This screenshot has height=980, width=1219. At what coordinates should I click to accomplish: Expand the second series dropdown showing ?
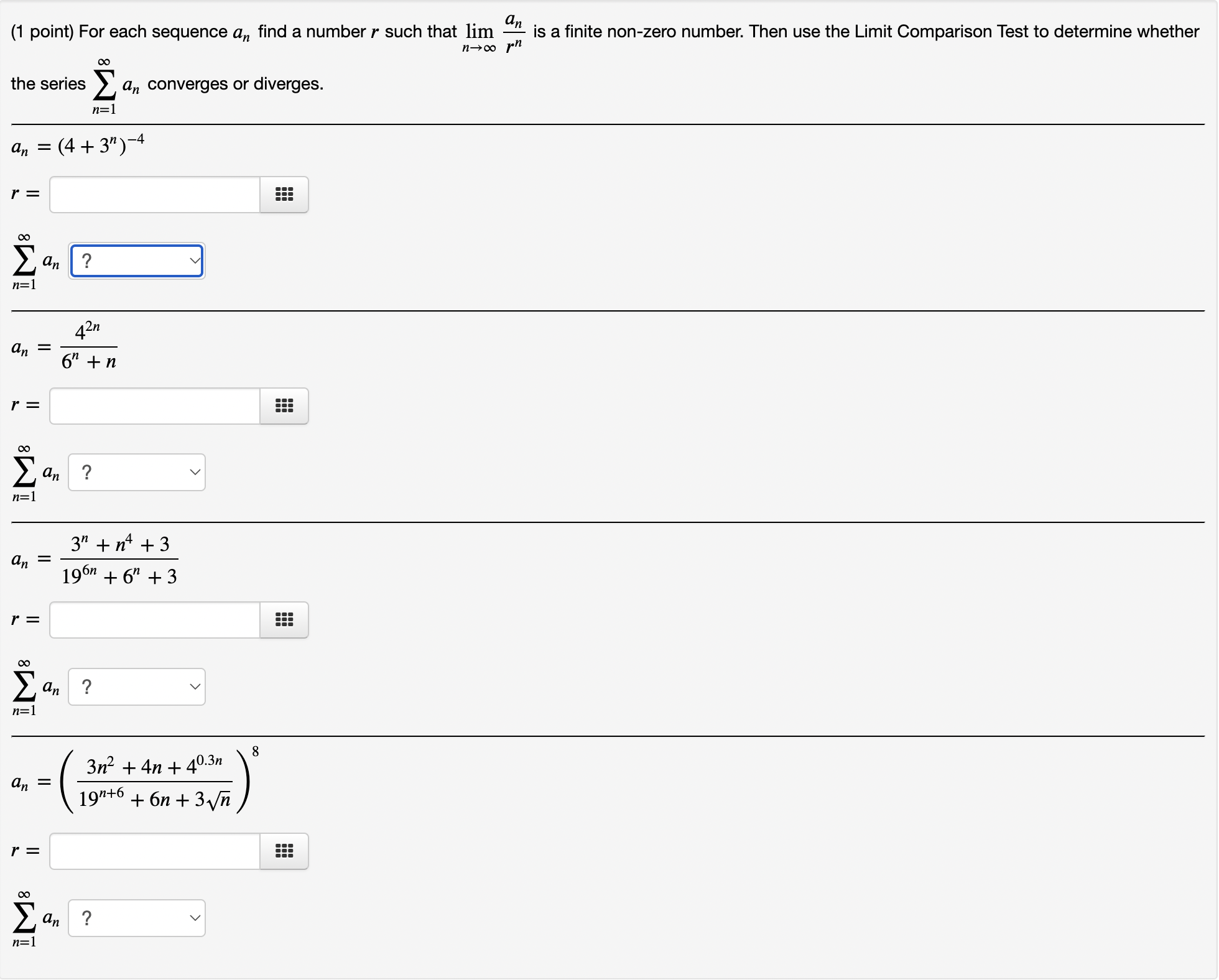(x=136, y=472)
